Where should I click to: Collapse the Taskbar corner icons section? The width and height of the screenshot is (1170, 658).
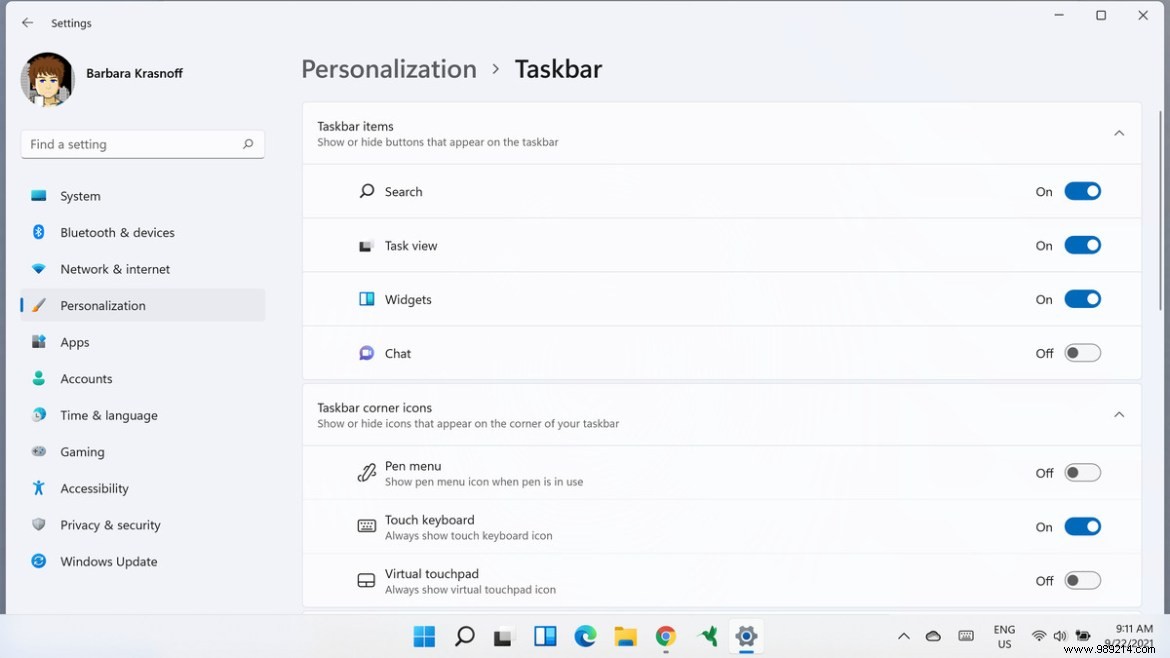click(x=1119, y=414)
